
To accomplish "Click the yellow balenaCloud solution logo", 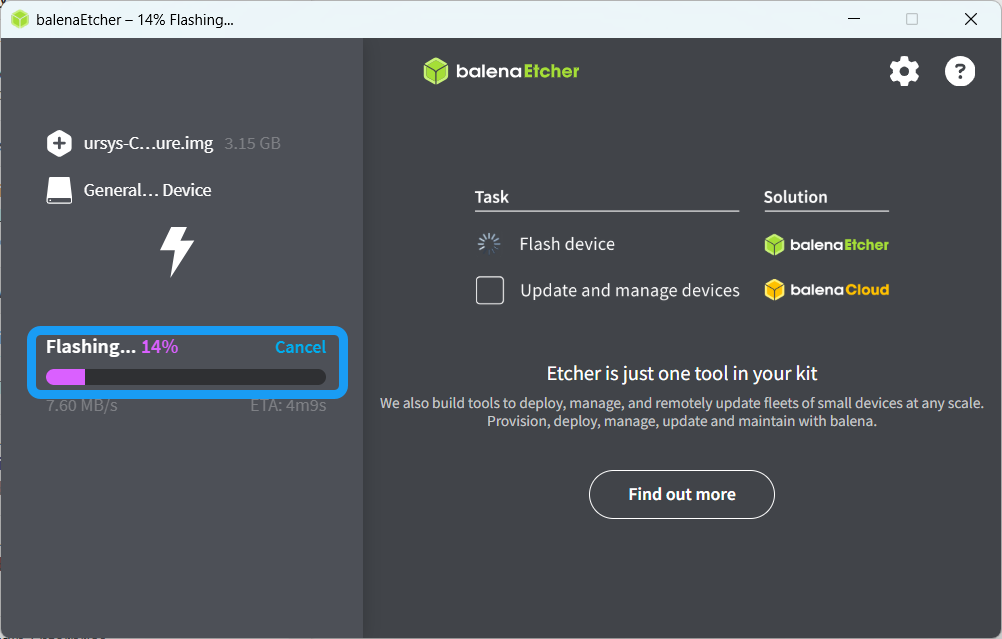I will click(826, 290).
